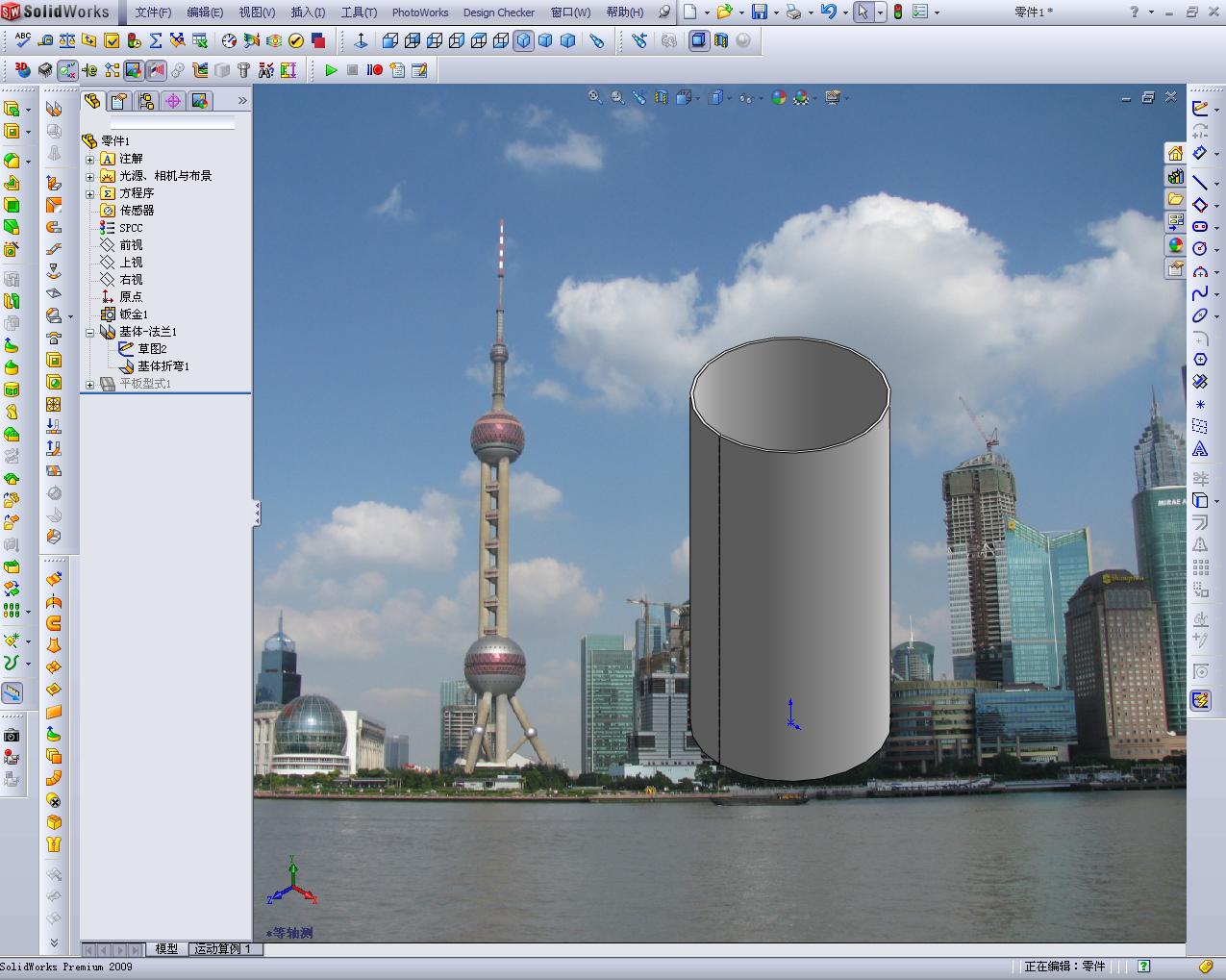Viewport: 1226px width, 980px height.
Task: Open the Line tool dropdown arrow
Action: click(x=1216, y=183)
